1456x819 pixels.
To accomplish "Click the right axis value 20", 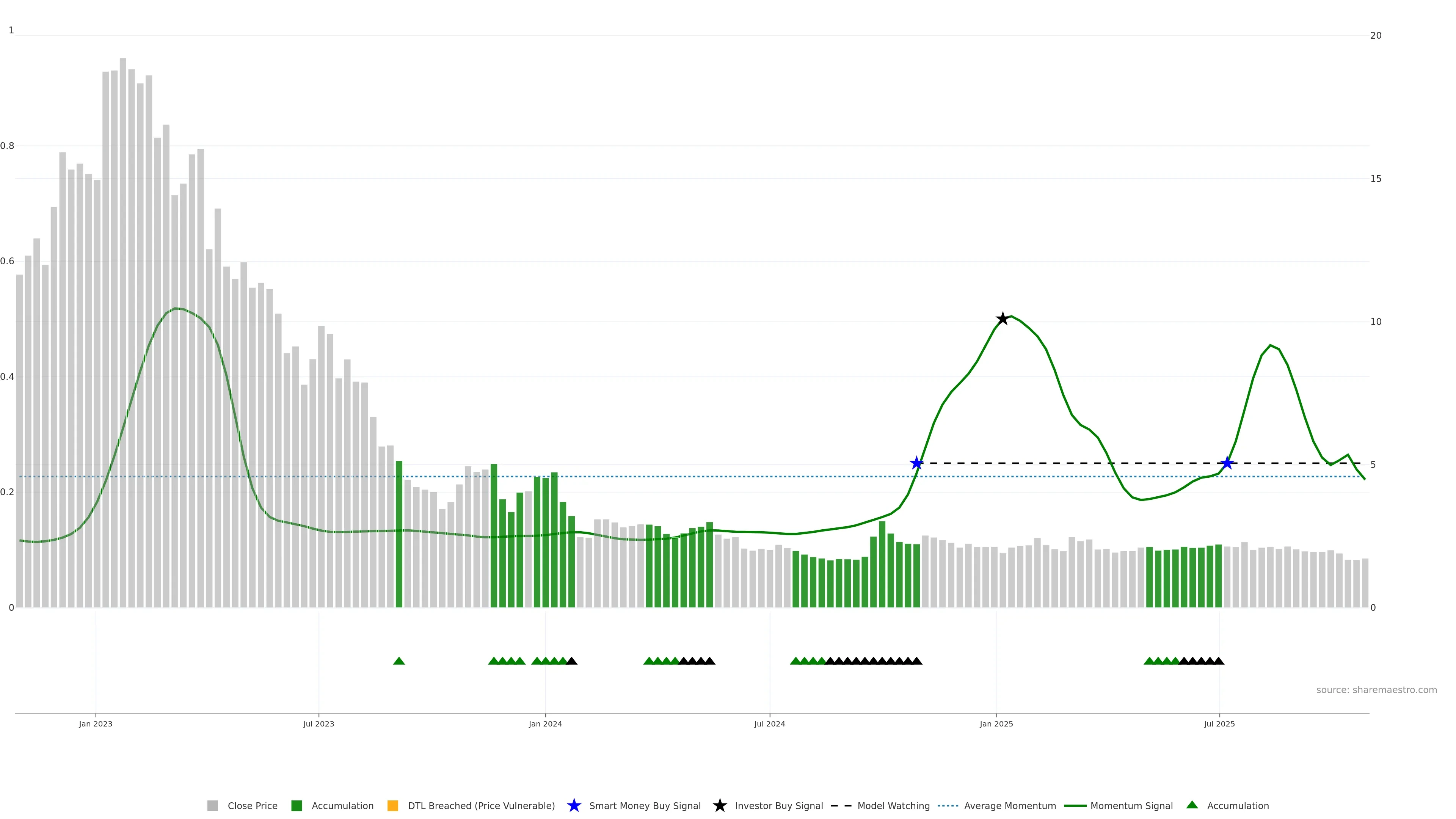I will pos(1376,36).
